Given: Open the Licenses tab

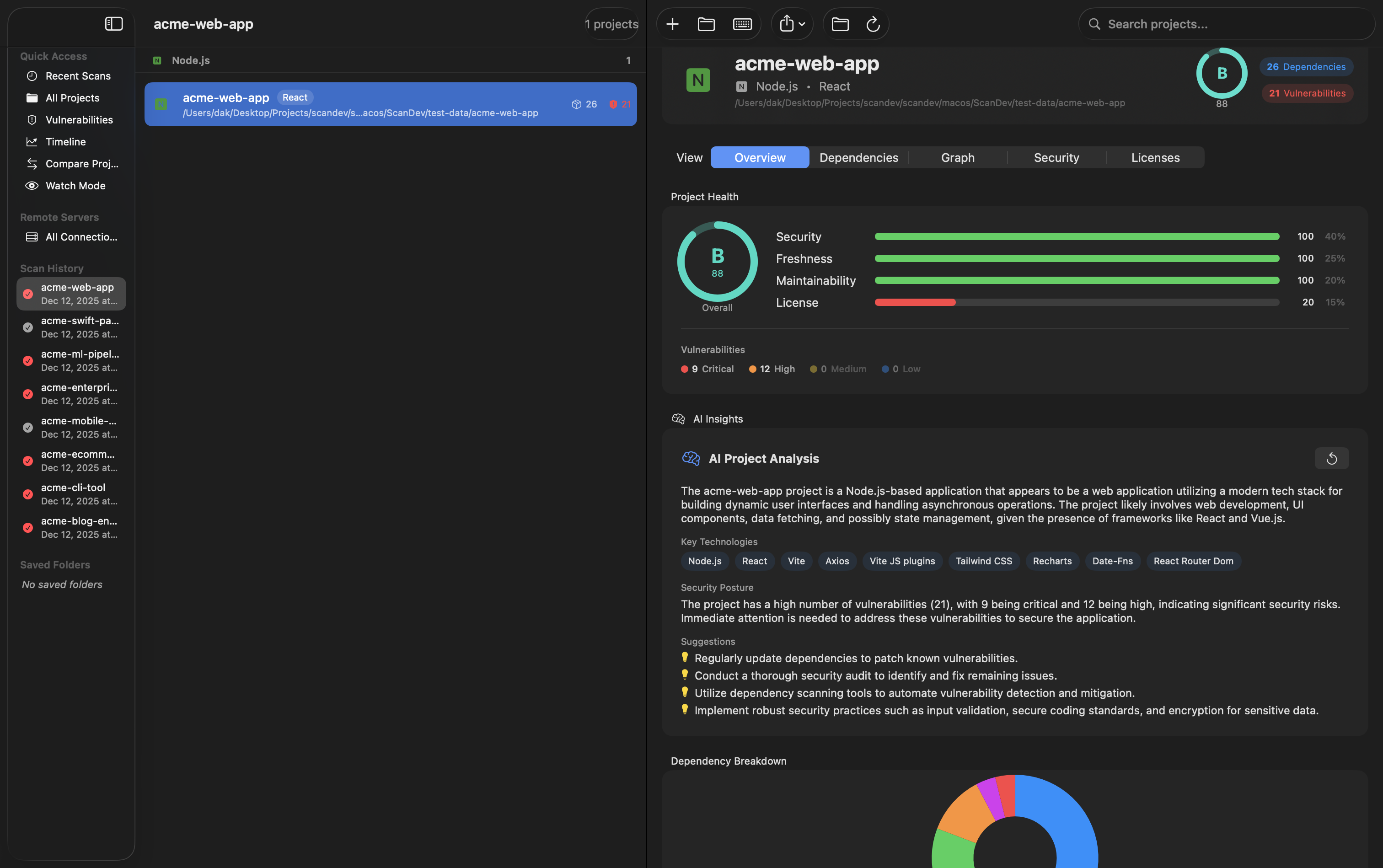Looking at the screenshot, I should coord(1154,157).
